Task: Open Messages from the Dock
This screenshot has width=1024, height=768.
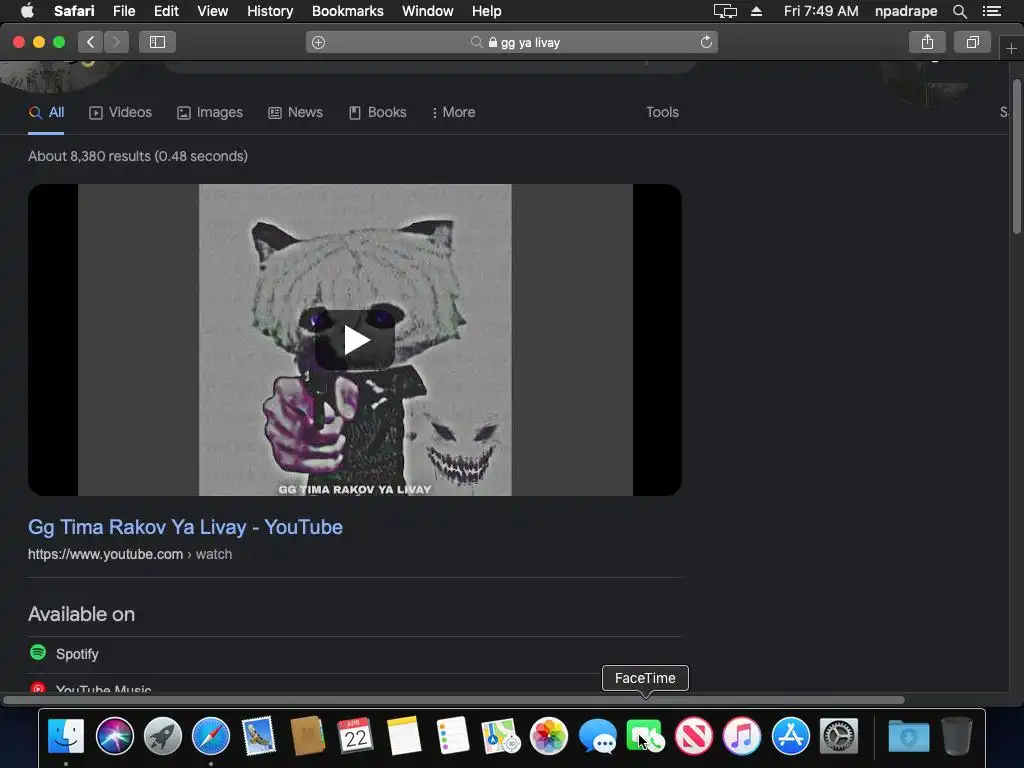Action: pos(598,736)
